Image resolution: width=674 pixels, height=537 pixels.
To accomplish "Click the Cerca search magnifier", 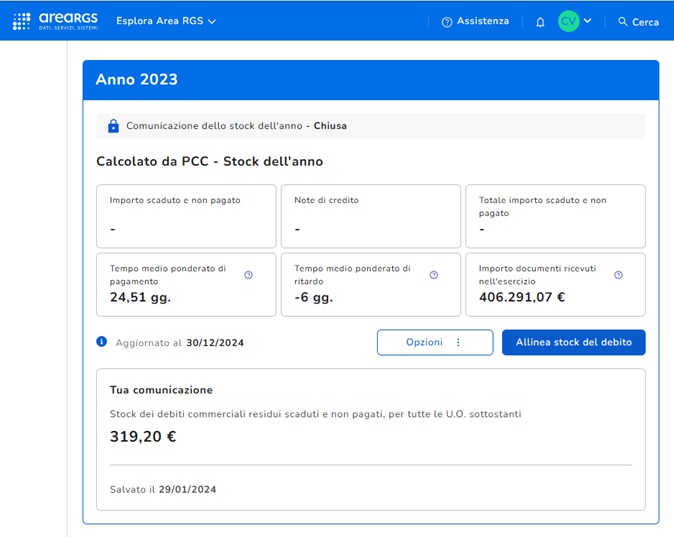I will [623, 22].
